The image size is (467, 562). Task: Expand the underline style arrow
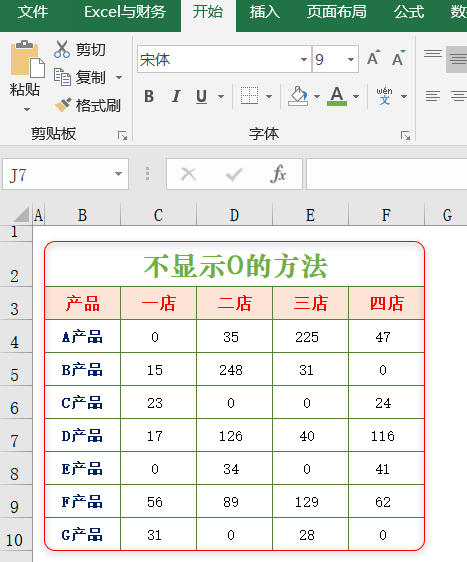coord(221,96)
